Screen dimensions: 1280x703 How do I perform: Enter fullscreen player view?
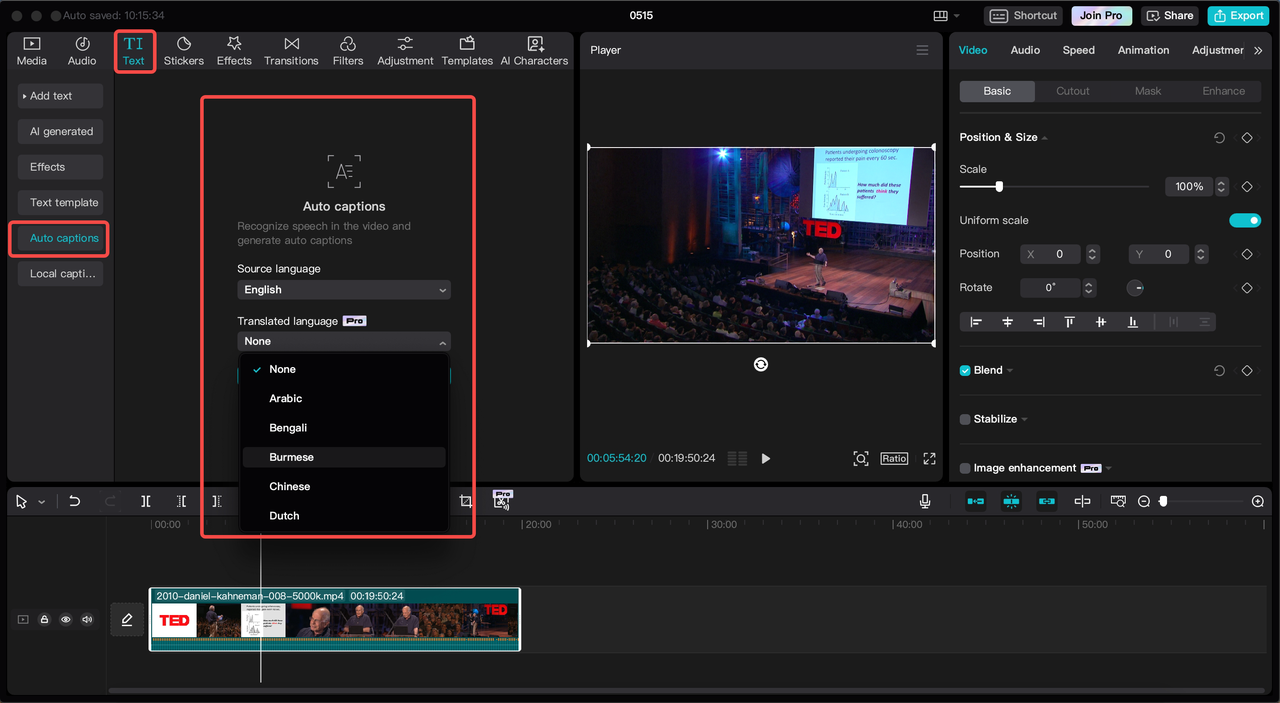point(929,458)
